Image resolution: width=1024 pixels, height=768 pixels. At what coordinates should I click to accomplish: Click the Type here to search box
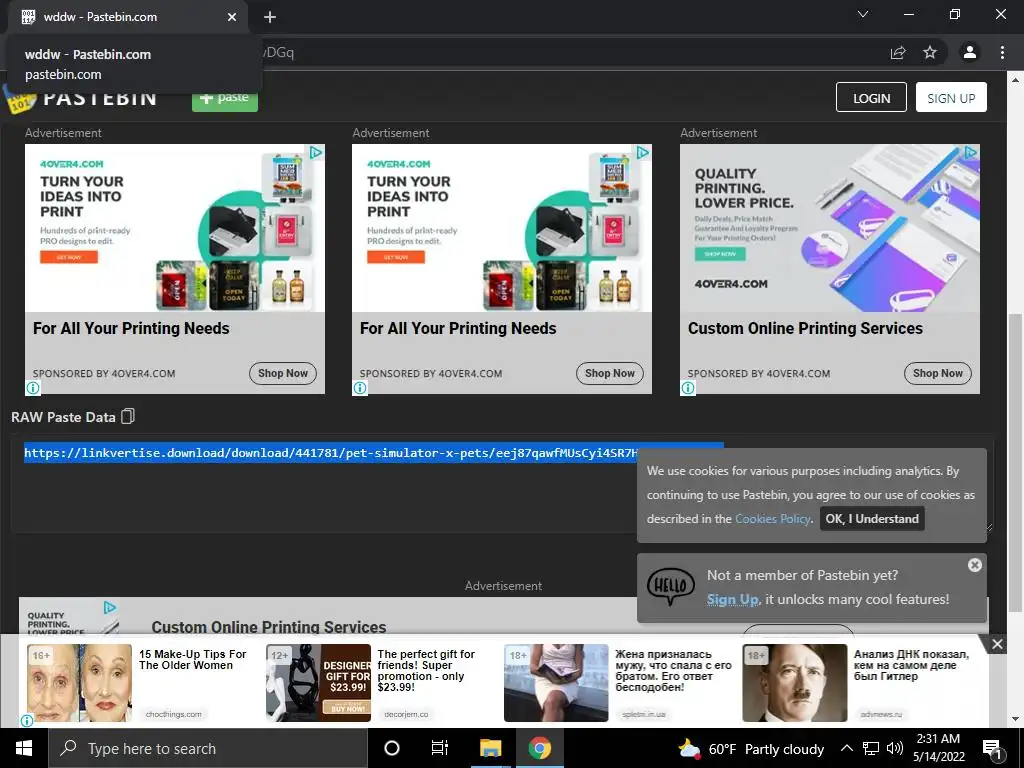click(208, 748)
